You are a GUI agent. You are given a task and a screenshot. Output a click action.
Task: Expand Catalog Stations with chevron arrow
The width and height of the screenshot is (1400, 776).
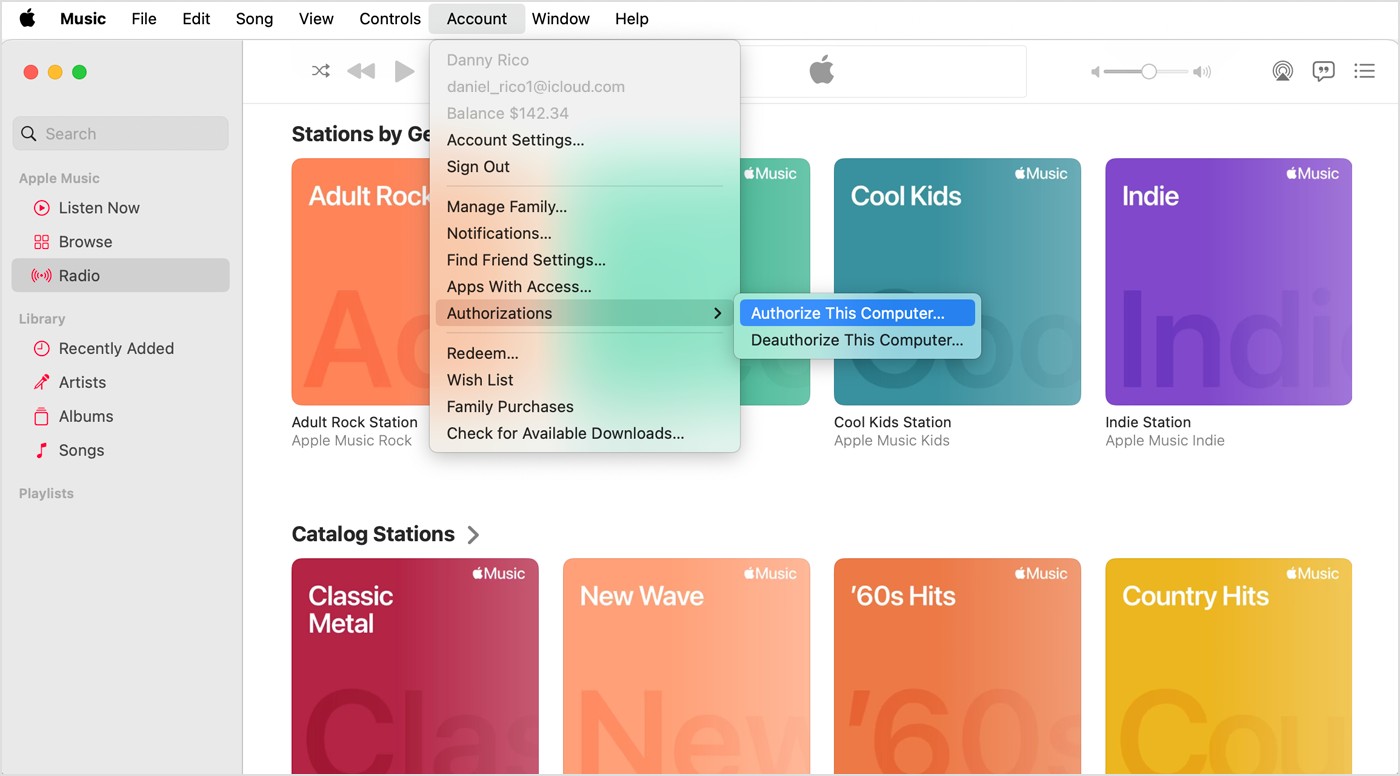pos(473,535)
